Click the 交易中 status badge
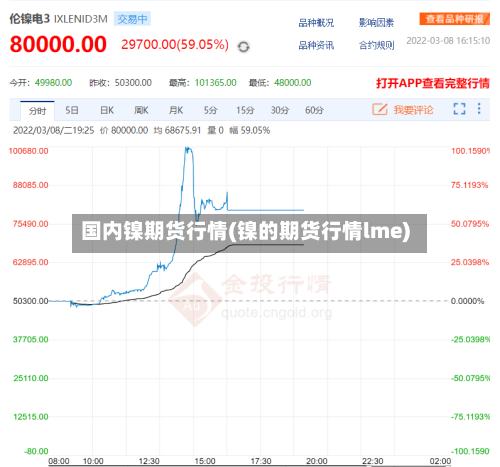The height and width of the screenshot is (467, 500). (x=132, y=19)
